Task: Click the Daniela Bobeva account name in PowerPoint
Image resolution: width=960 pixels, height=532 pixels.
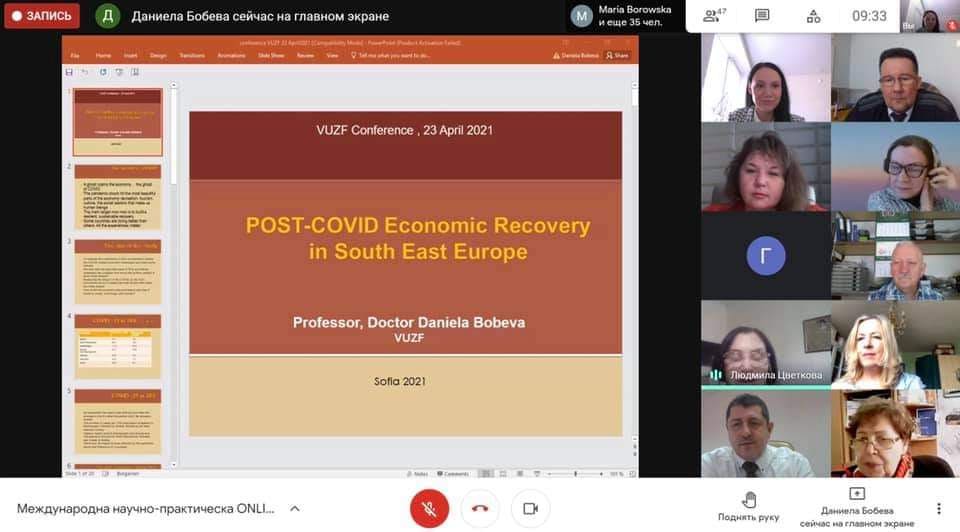Action: pyautogui.click(x=576, y=55)
